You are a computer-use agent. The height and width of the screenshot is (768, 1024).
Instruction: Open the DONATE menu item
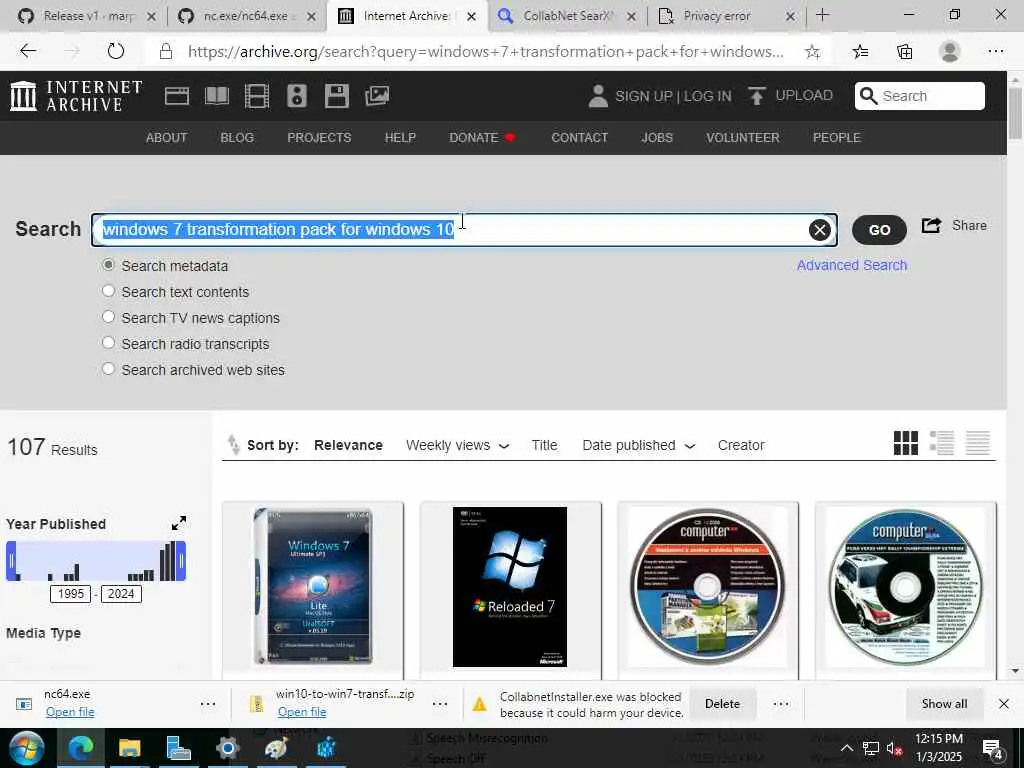click(x=482, y=138)
